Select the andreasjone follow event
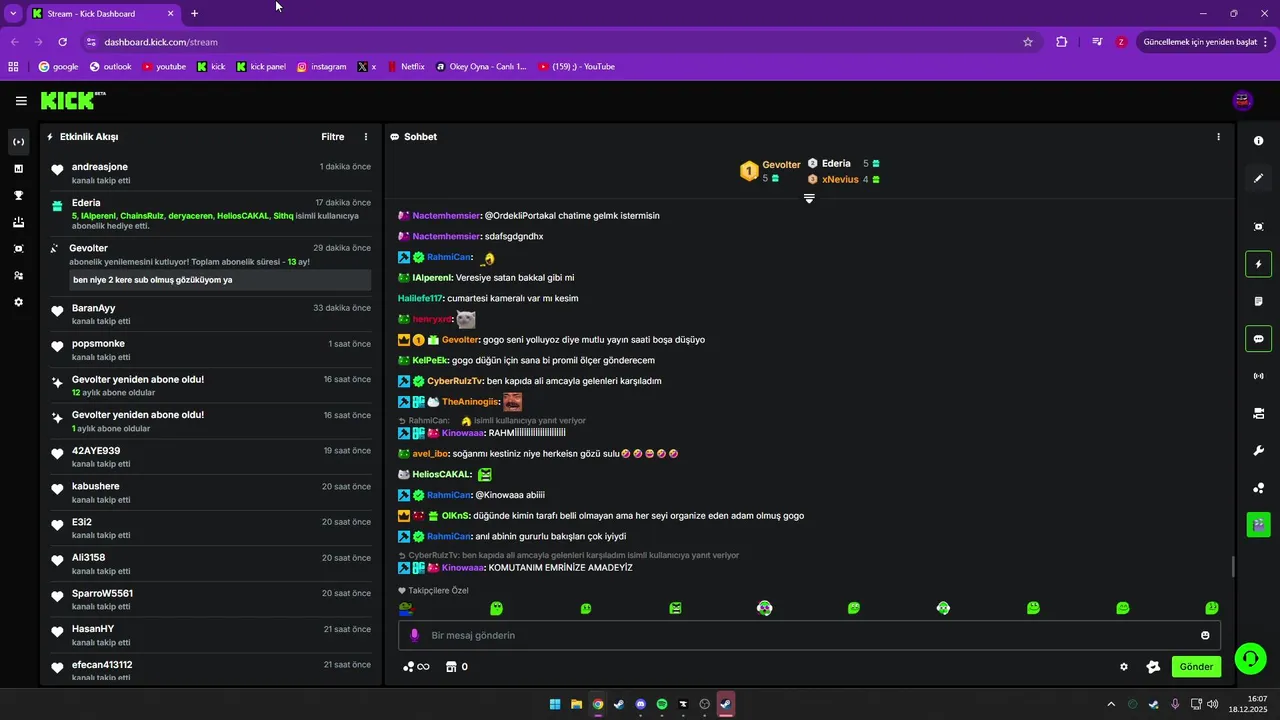The image size is (1280, 720). pos(211,173)
